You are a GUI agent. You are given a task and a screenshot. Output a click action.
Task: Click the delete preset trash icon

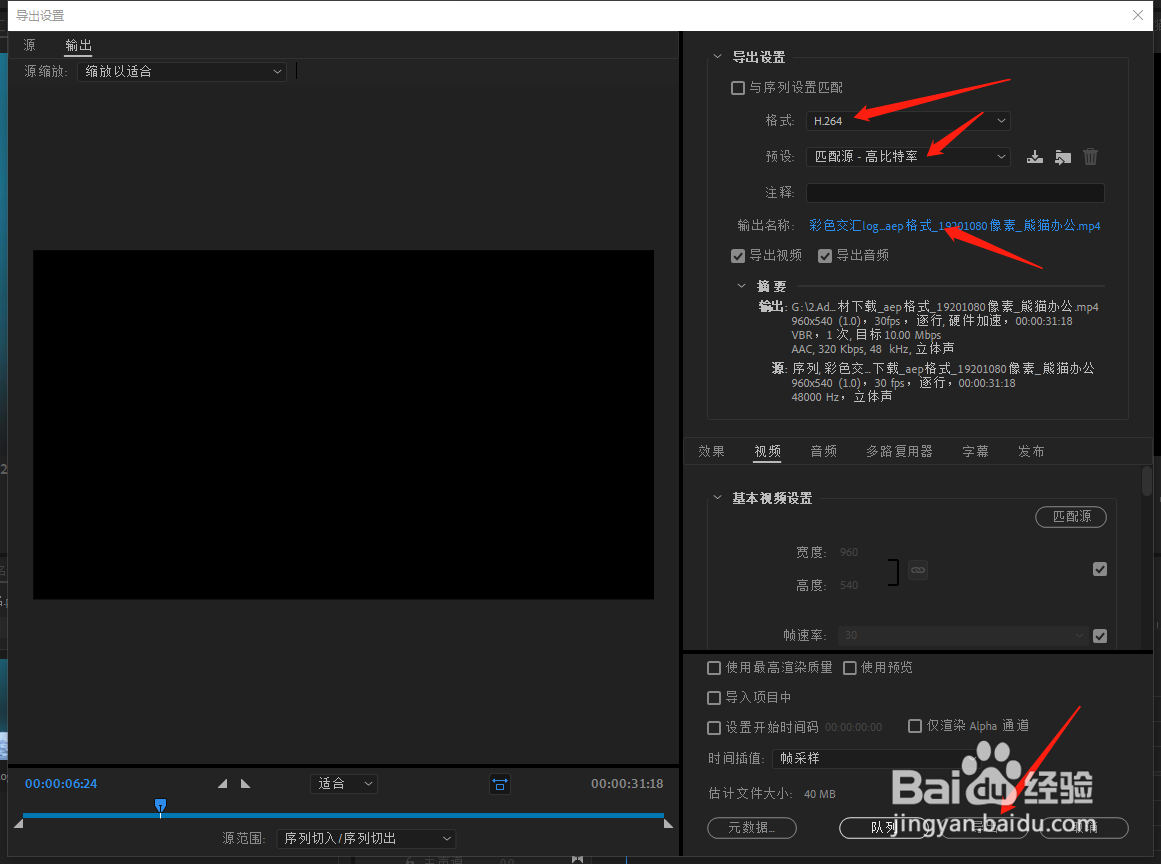click(x=1090, y=157)
